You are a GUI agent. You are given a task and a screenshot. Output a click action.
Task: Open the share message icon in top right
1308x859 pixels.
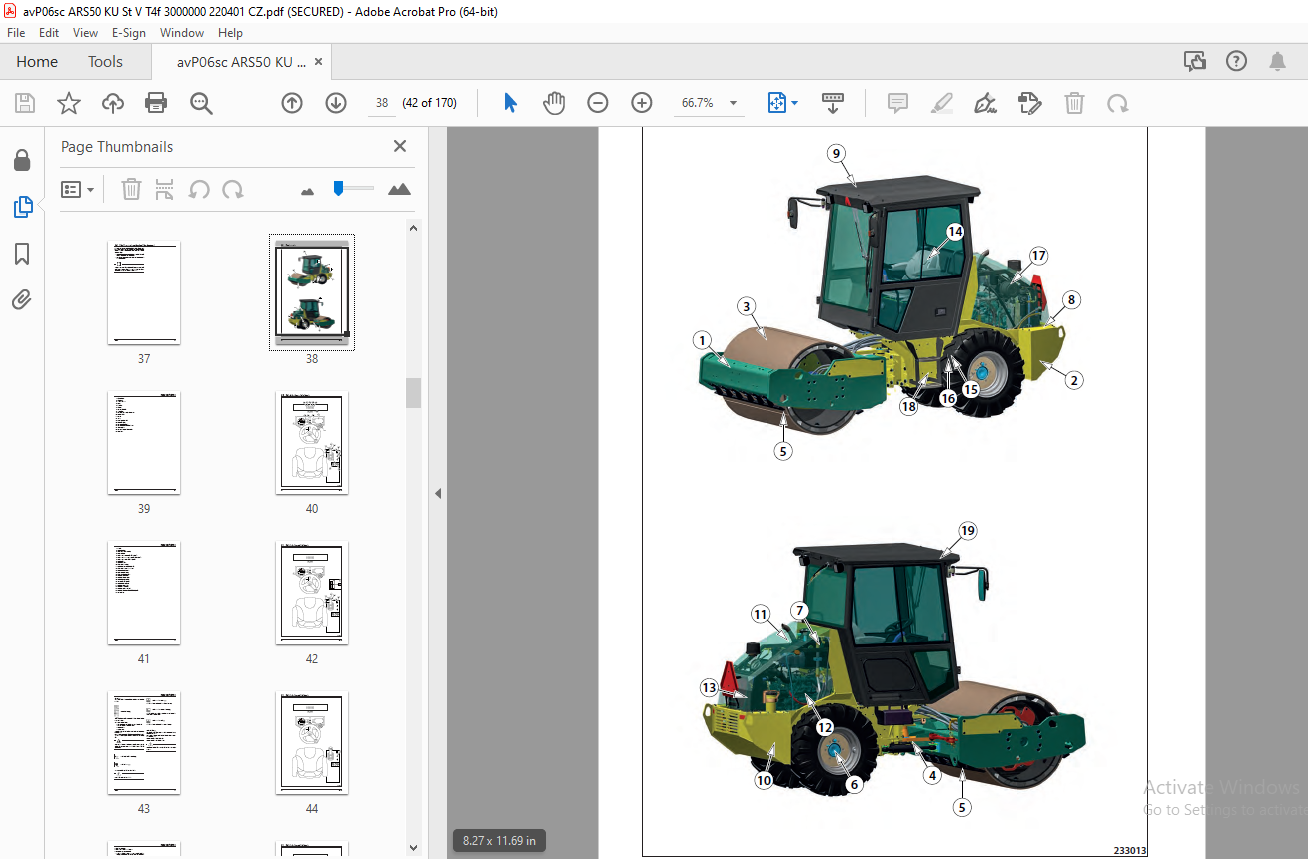click(x=1194, y=62)
